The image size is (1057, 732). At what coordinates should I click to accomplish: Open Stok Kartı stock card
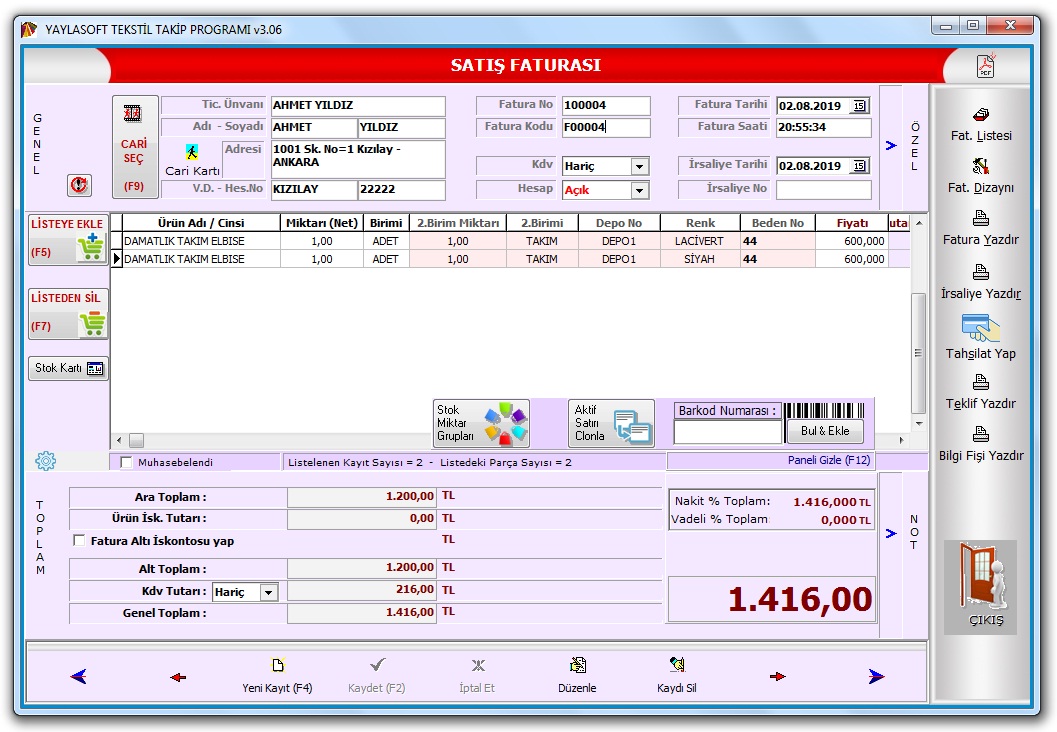coord(68,368)
